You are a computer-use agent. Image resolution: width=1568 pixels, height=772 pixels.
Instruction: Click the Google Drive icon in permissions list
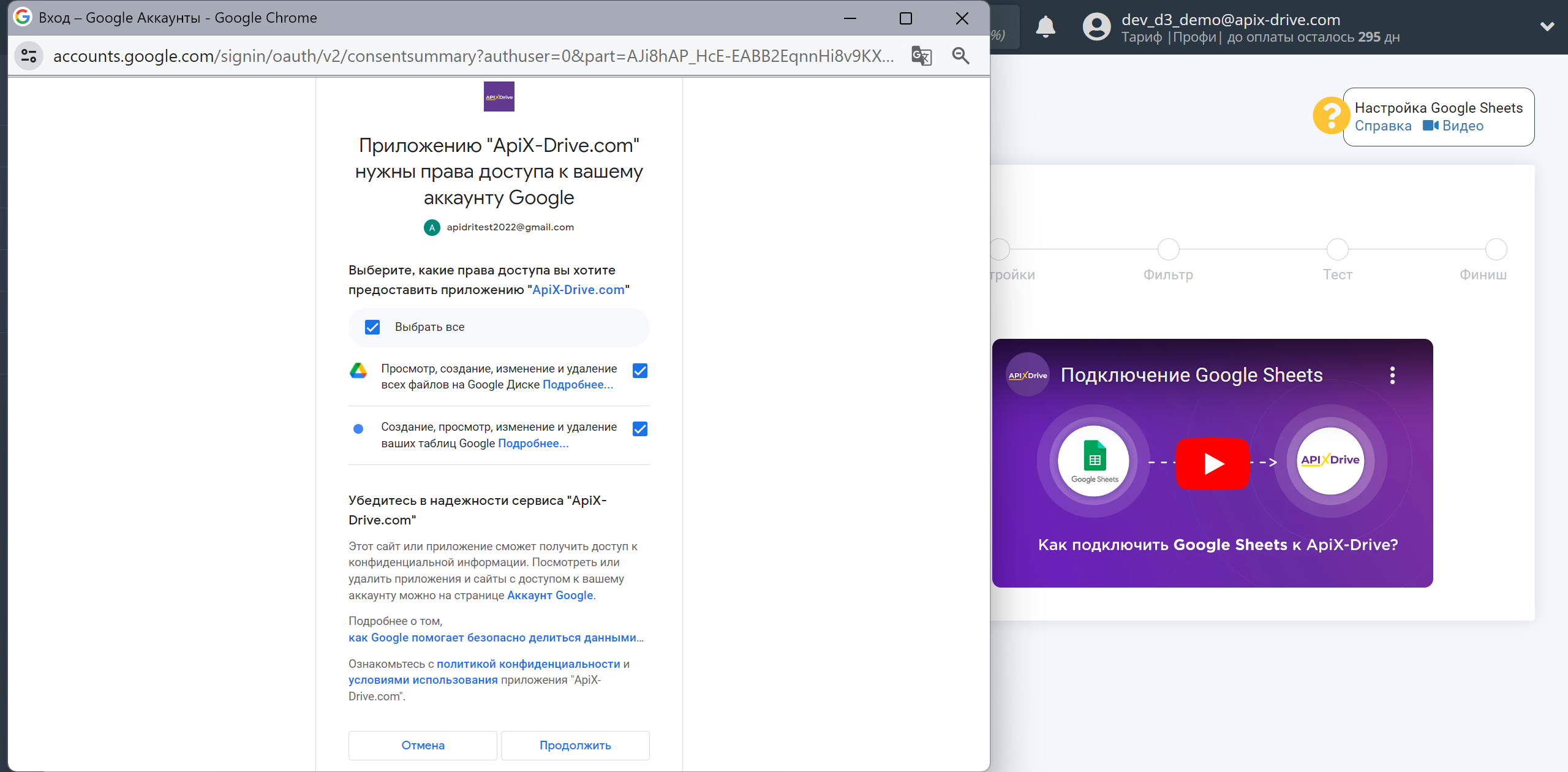(x=358, y=370)
